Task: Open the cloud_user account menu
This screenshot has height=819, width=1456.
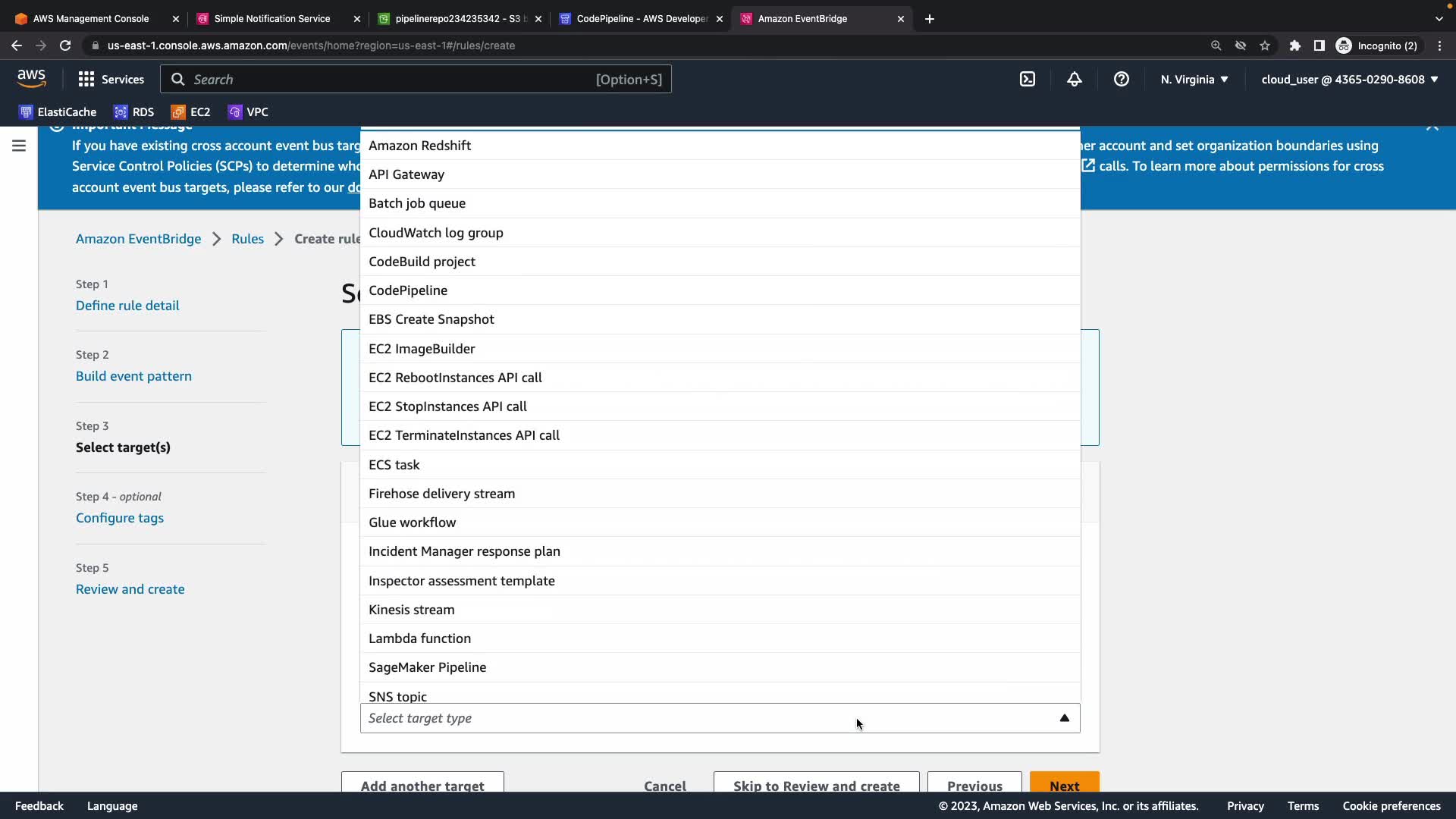Action: pos(1349,79)
